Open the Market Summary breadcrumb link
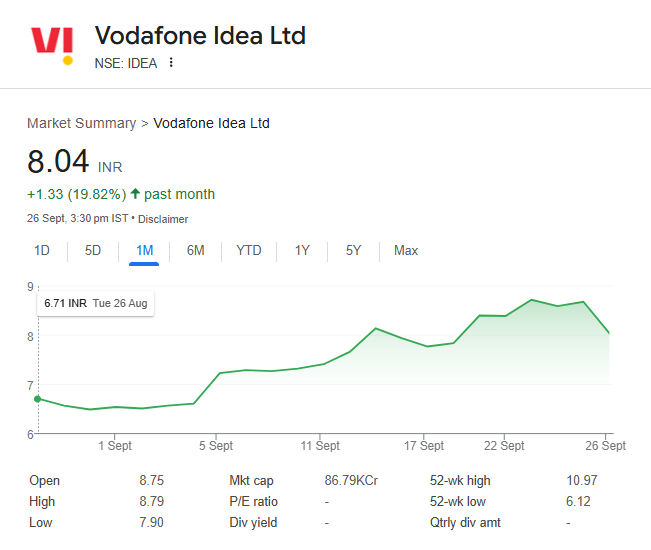 [81, 123]
